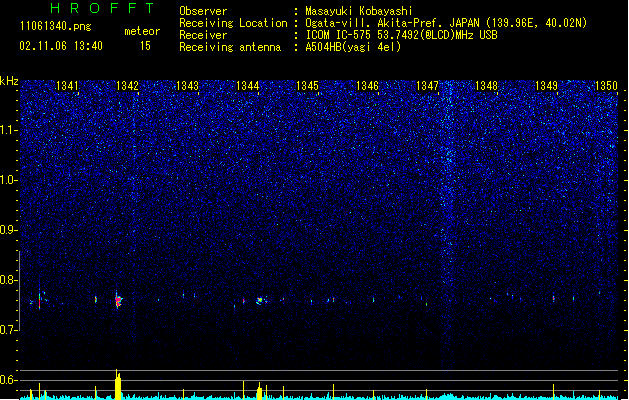The width and height of the screenshot is (629, 400).
Task: Click the 1347 time marker
Action: (x=428, y=86)
